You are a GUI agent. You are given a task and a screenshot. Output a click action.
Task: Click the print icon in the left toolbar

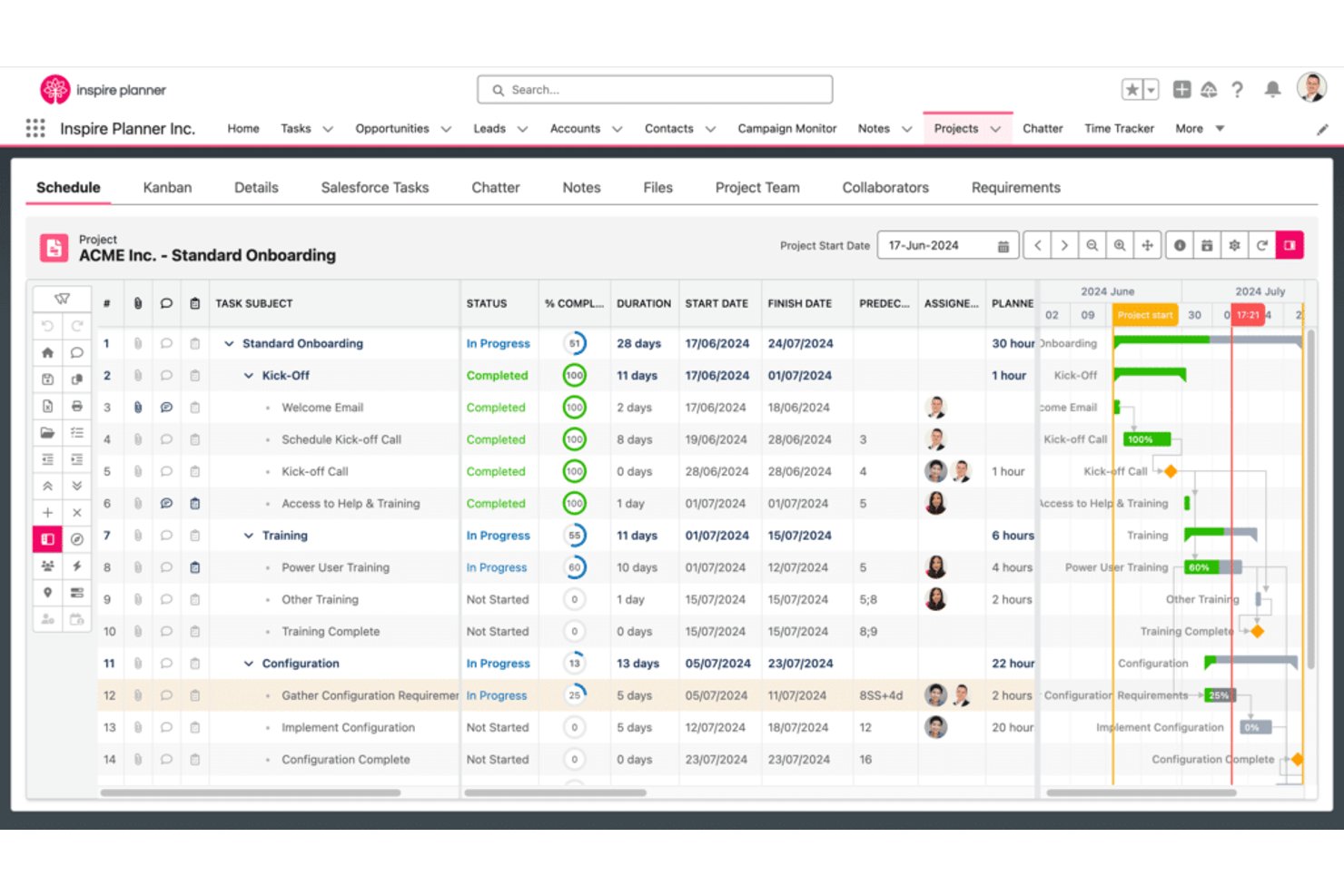[77, 406]
